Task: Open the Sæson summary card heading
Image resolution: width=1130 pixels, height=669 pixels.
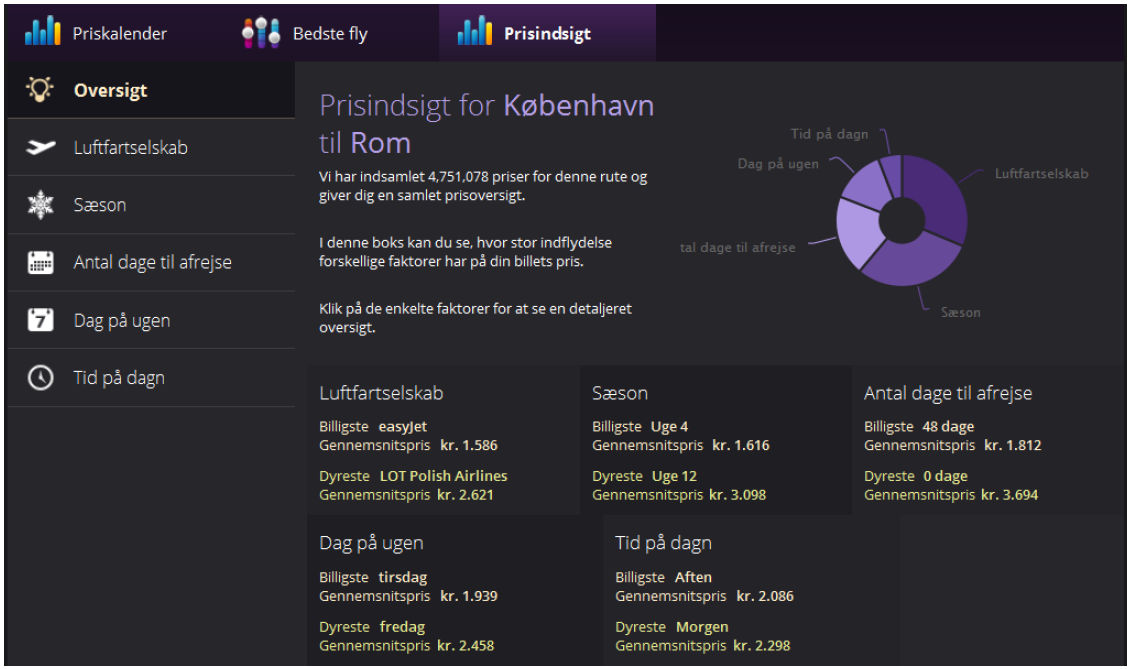Action: tap(620, 393)
